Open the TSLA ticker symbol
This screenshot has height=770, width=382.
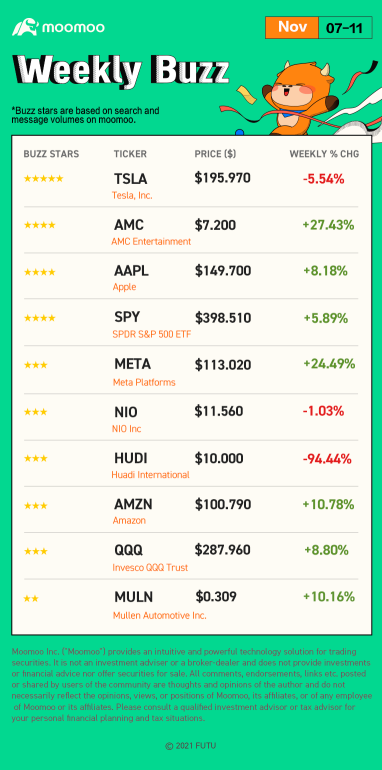pos(131,179)
